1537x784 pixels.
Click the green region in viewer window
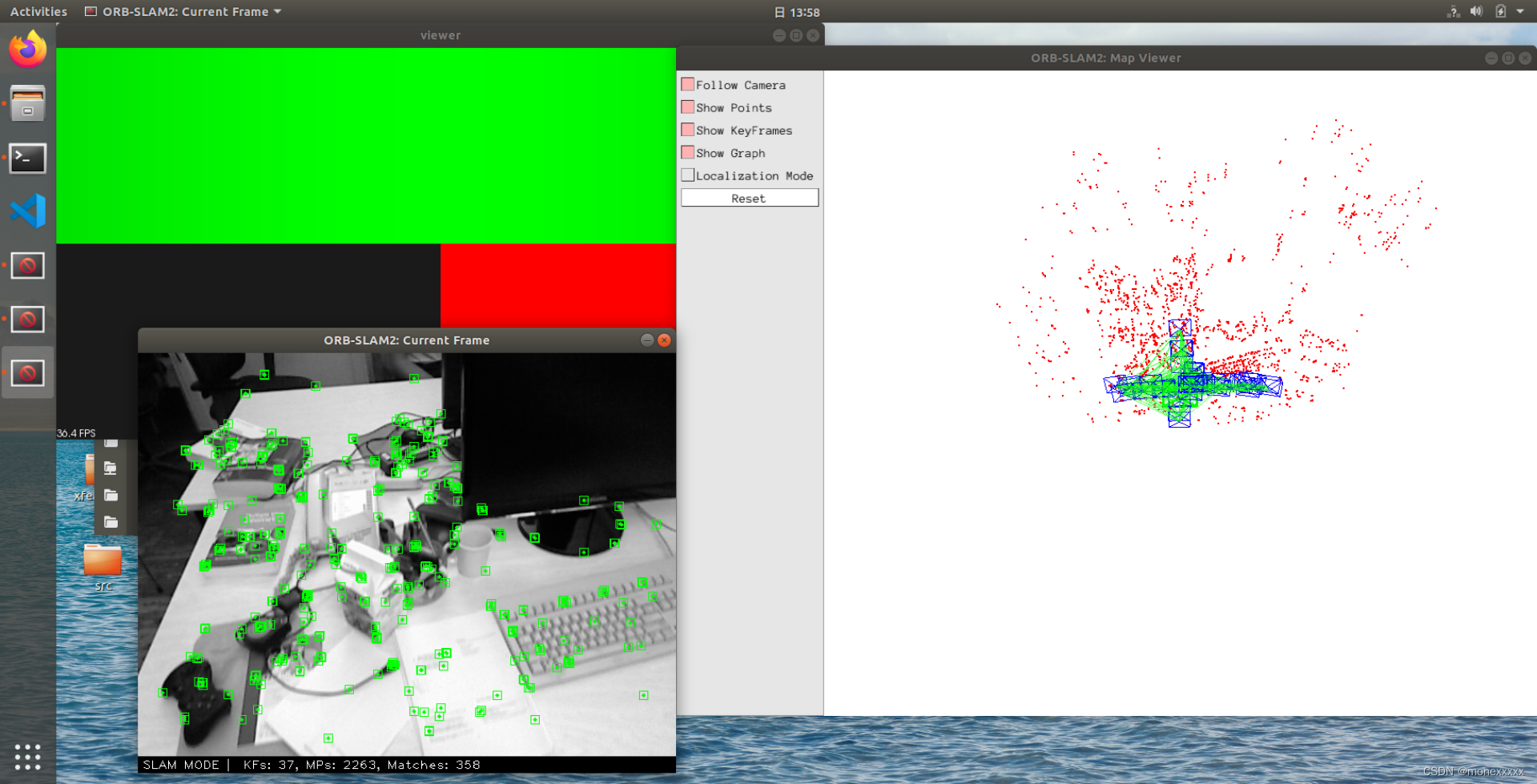point(366,145)
